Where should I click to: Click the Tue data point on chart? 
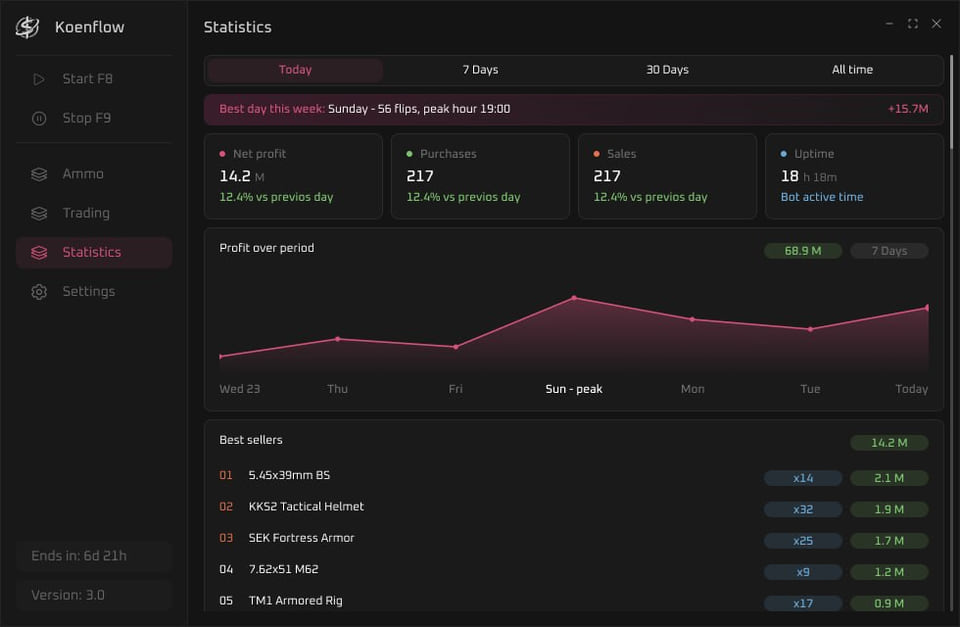811,329
